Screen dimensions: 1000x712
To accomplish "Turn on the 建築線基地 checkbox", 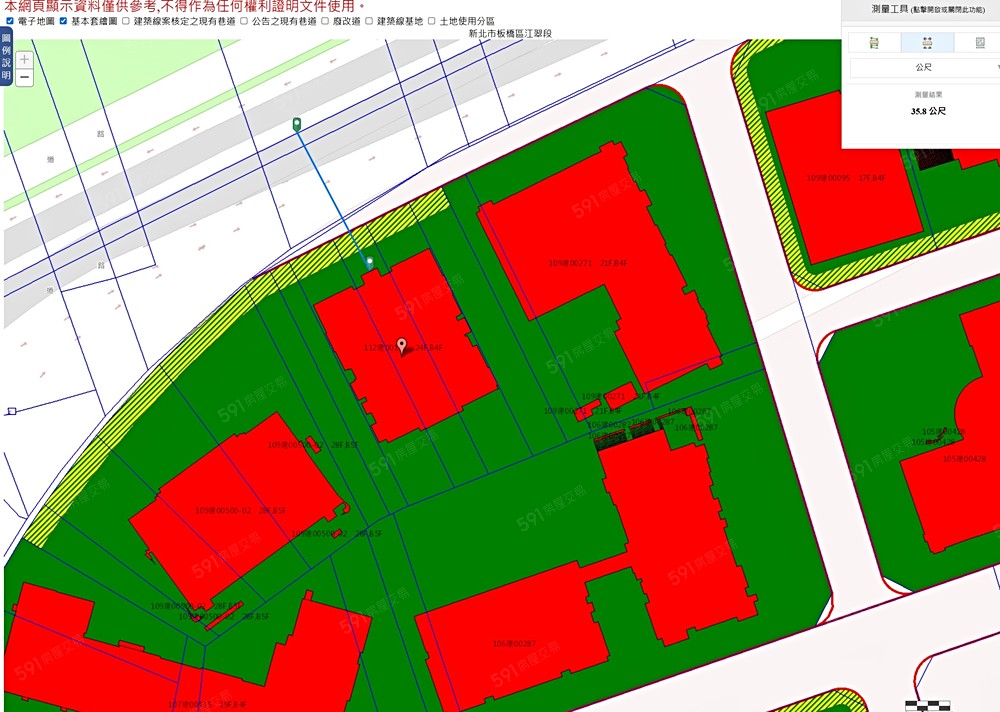I will (369, 20).
